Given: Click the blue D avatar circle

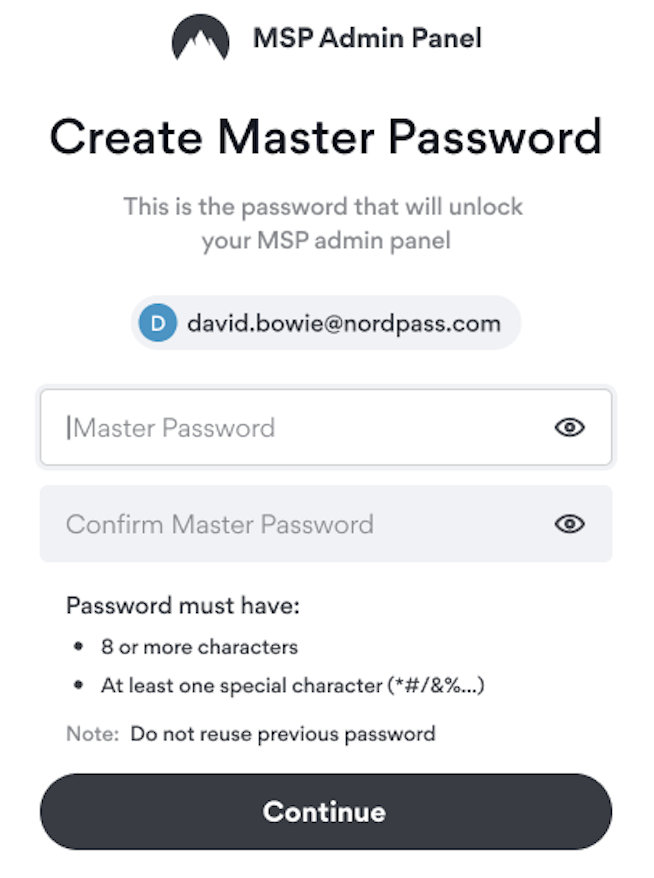Looking at the screenshot, I should click(x=158, y=323).
